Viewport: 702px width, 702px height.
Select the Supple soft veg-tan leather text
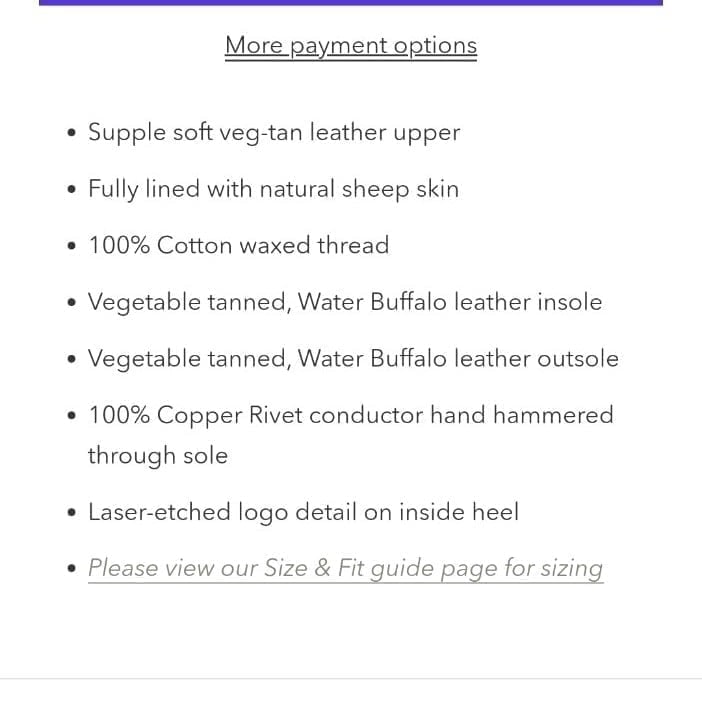pyautogui.click(x=236, y=133)
